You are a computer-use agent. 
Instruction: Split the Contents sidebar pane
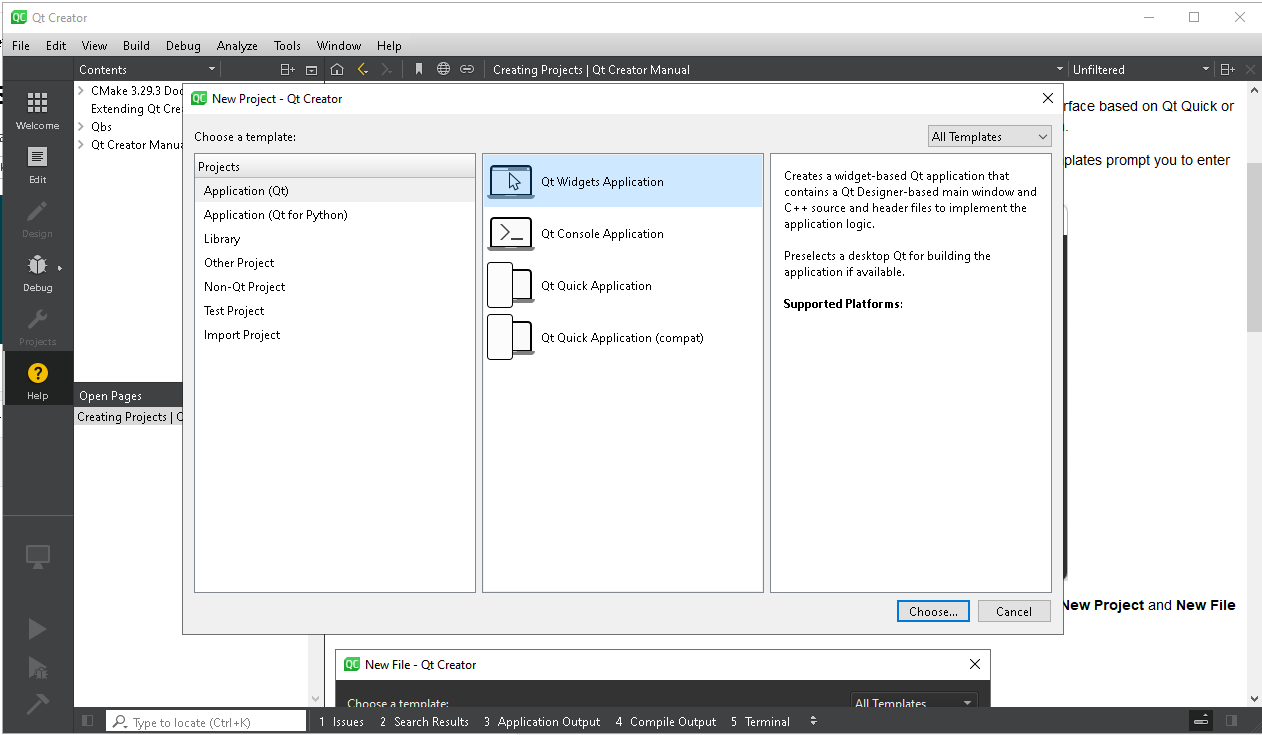point(287,69)
